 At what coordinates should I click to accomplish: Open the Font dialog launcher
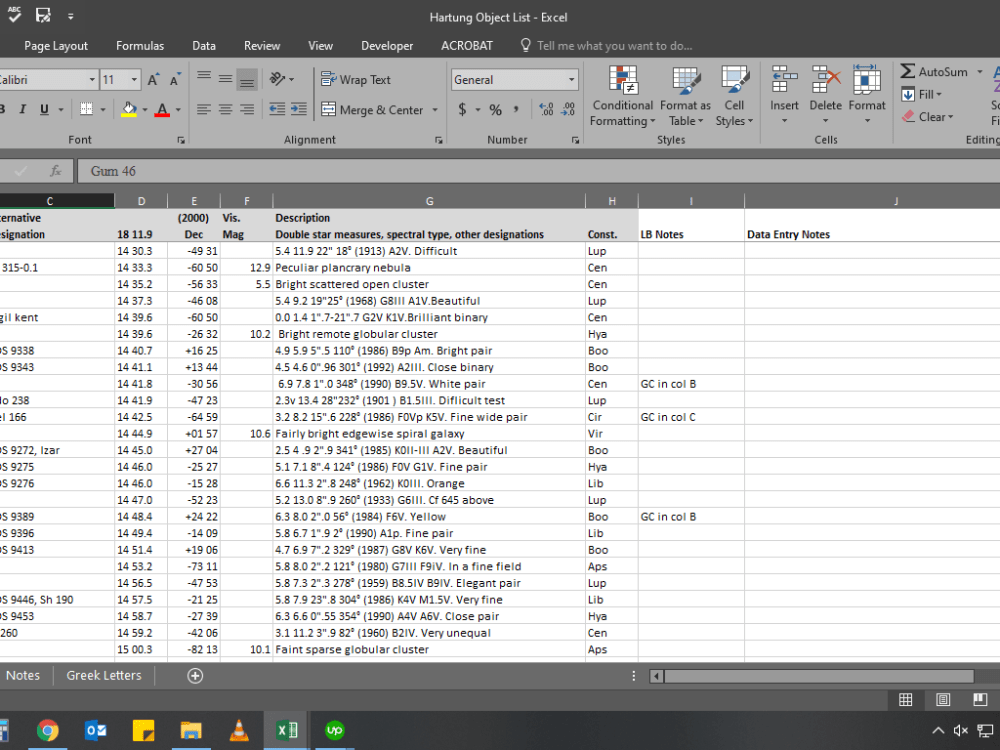tap(181, 140)
